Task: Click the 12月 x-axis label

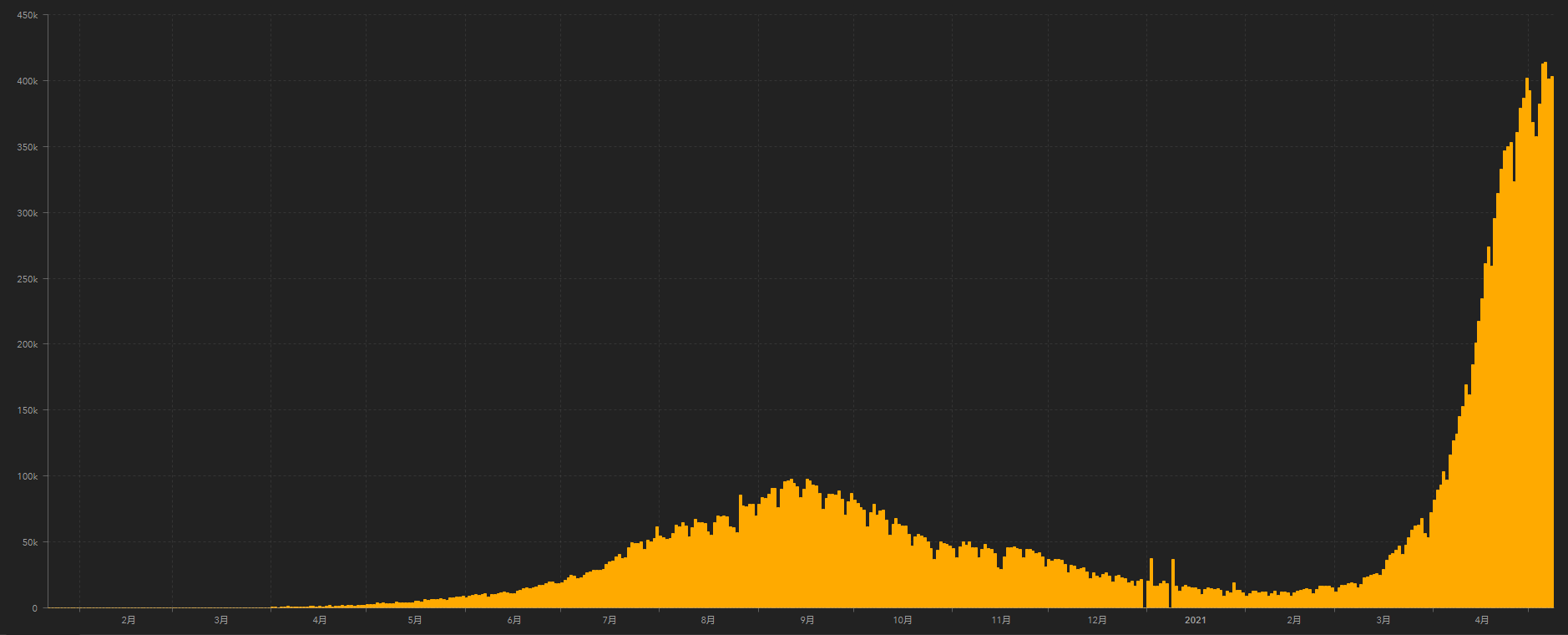Action: coord(1097,620)
